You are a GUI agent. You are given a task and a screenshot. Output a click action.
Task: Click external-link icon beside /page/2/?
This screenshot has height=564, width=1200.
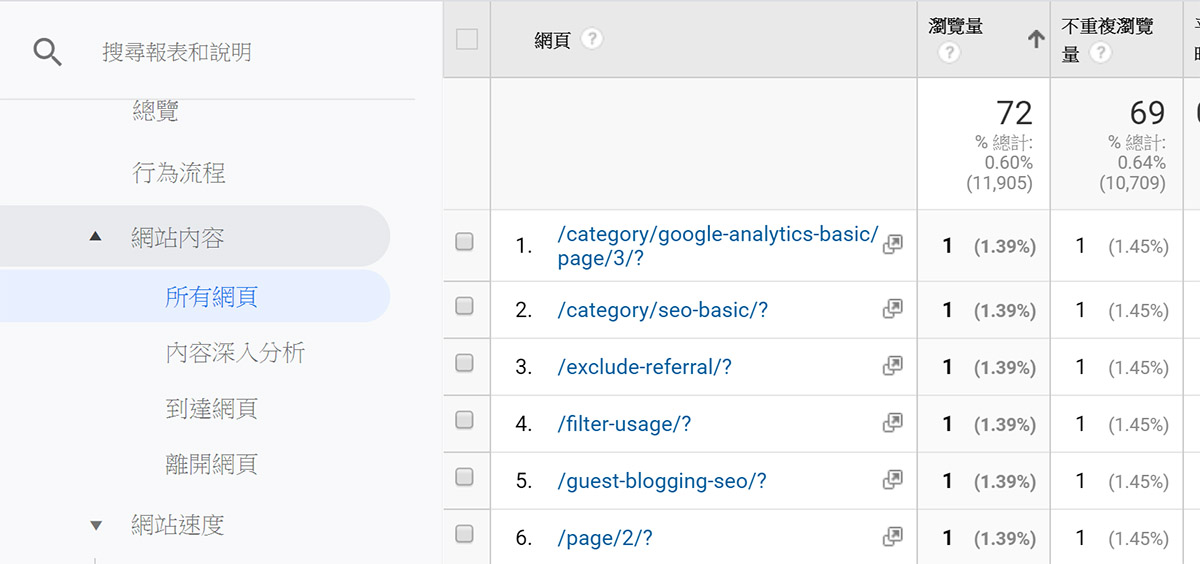892,538
